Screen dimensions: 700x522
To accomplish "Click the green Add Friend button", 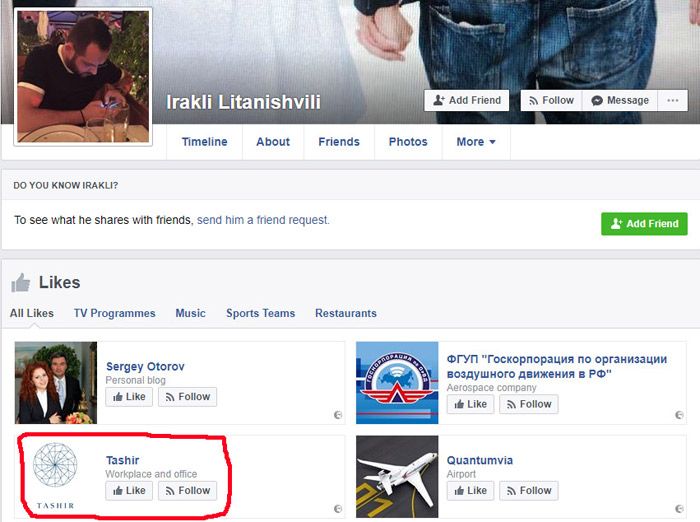I will (x=644, y=224).
